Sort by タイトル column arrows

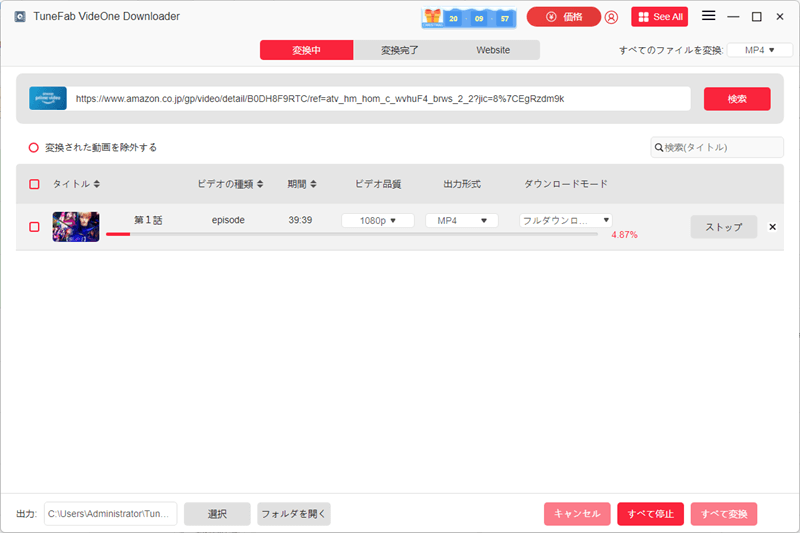(x=97, y=184)
